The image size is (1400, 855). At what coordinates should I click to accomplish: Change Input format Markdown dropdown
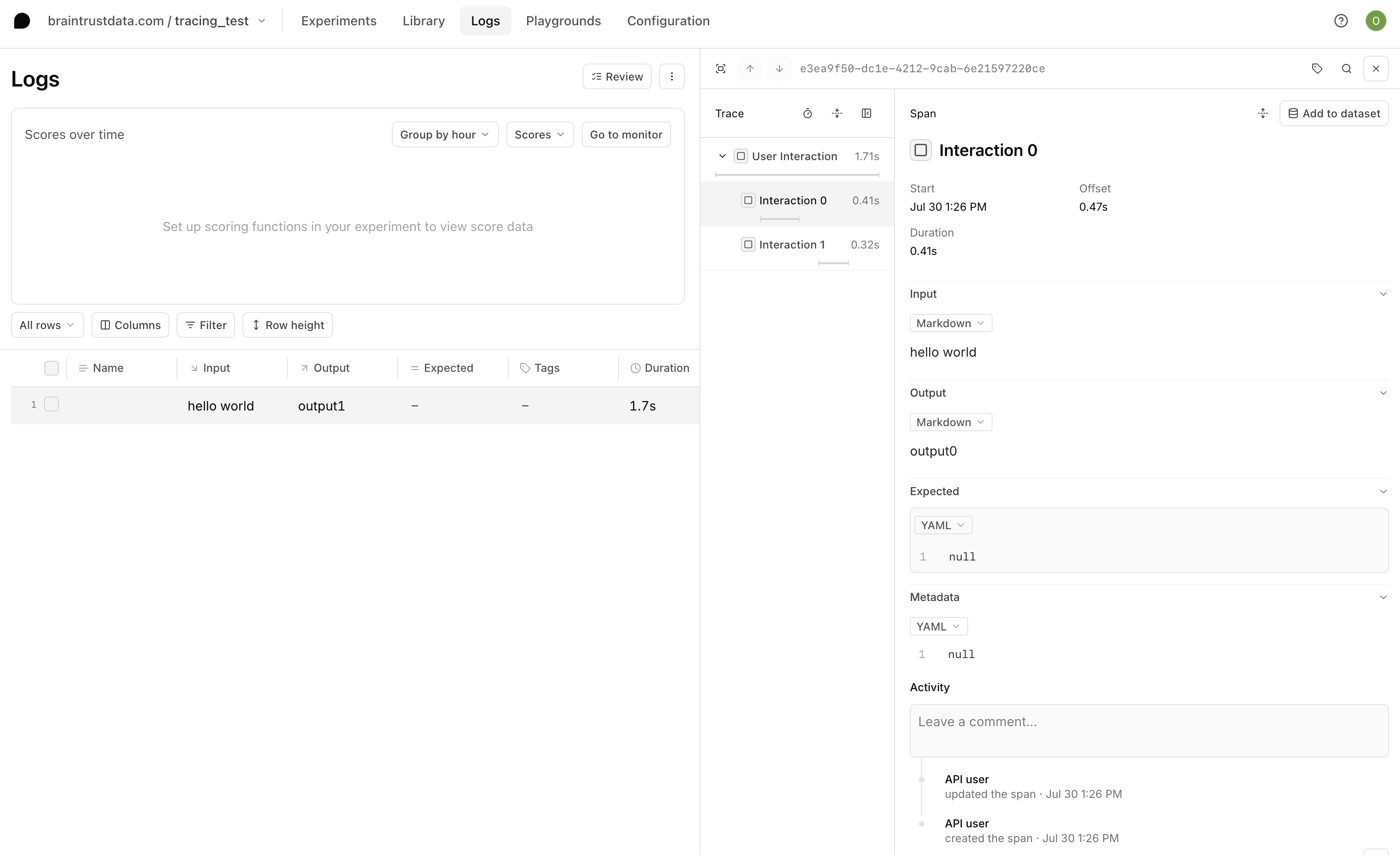[951, 324]
